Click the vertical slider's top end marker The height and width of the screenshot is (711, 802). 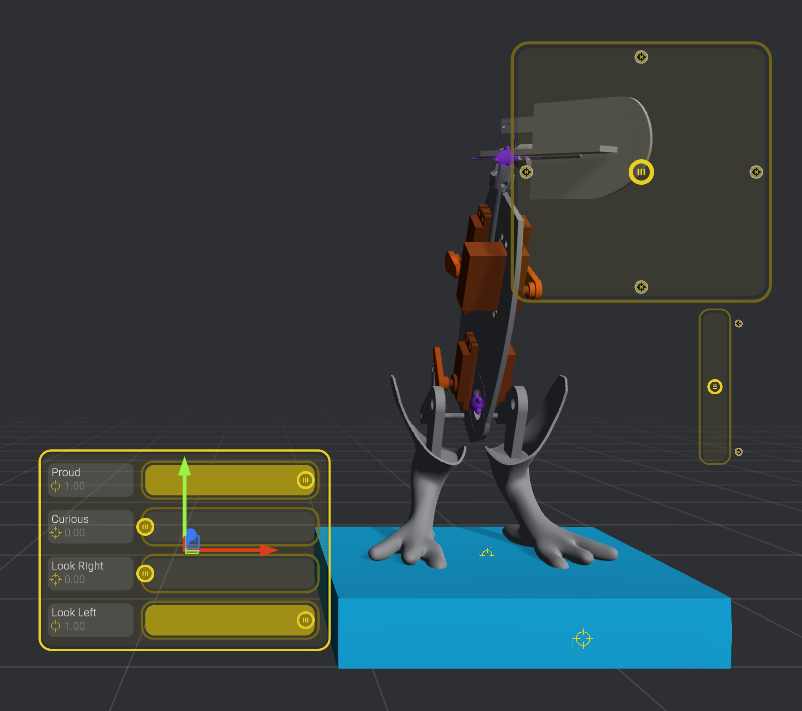click(739, 323)
